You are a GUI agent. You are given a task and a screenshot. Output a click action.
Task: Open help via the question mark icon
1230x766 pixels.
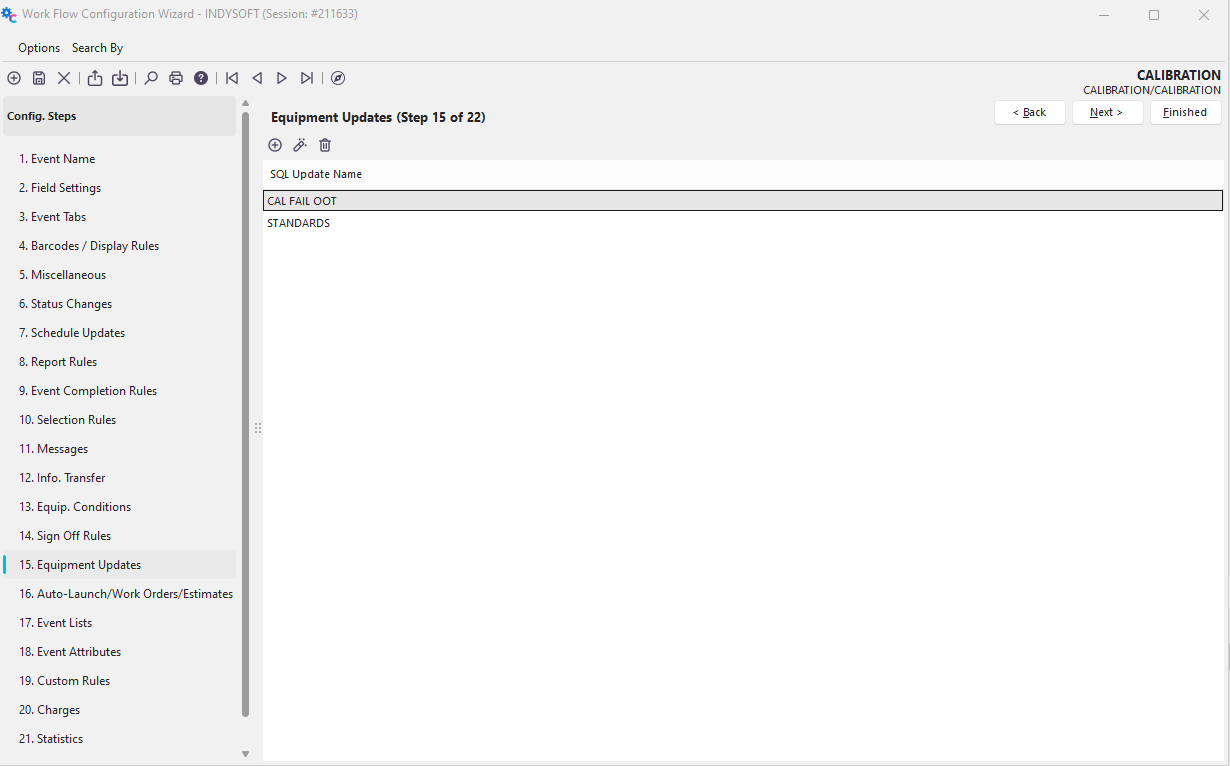(201, 78)
